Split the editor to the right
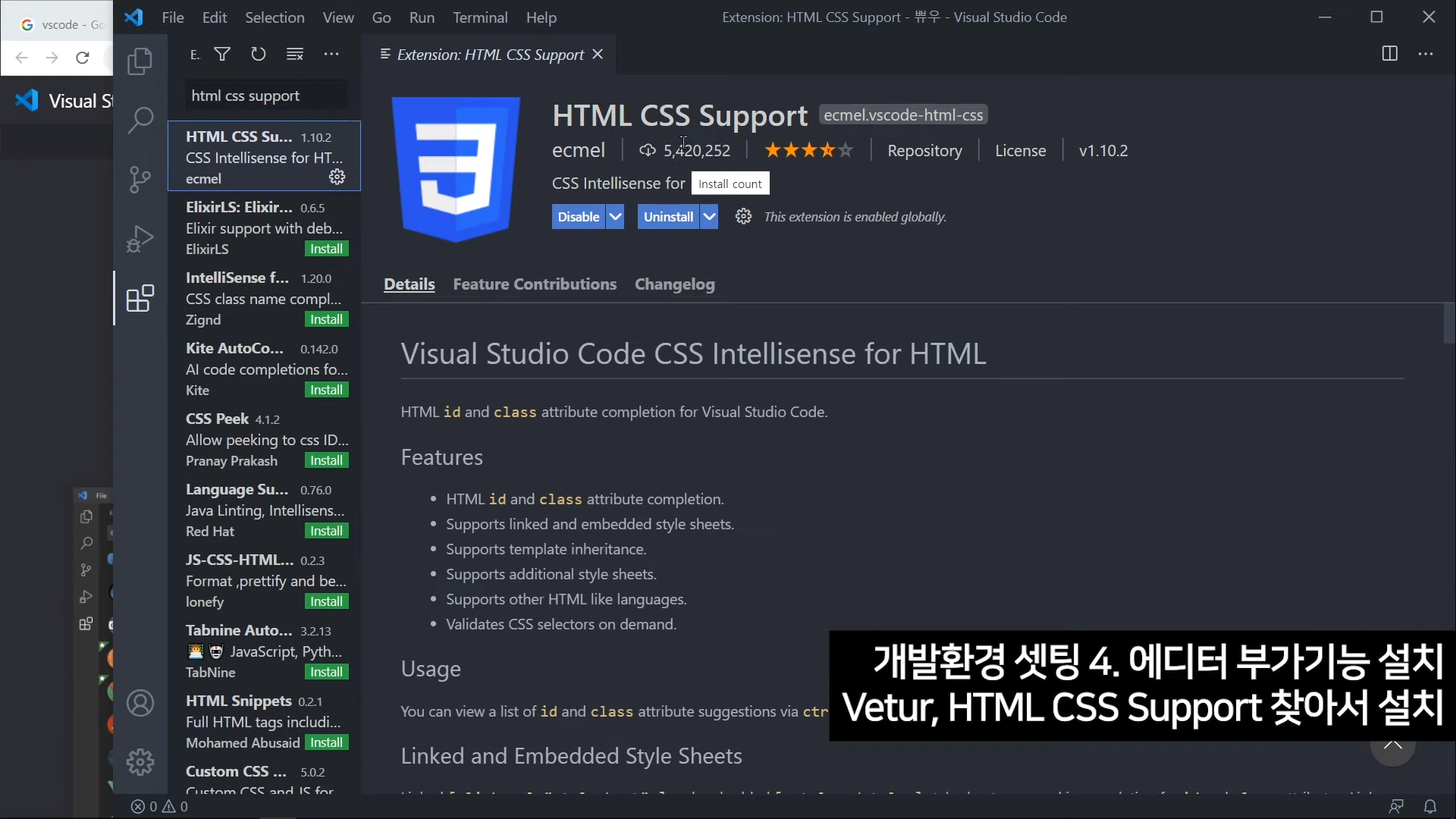This screenshot has width=1456, height=819. click(x=1389, y=54)
